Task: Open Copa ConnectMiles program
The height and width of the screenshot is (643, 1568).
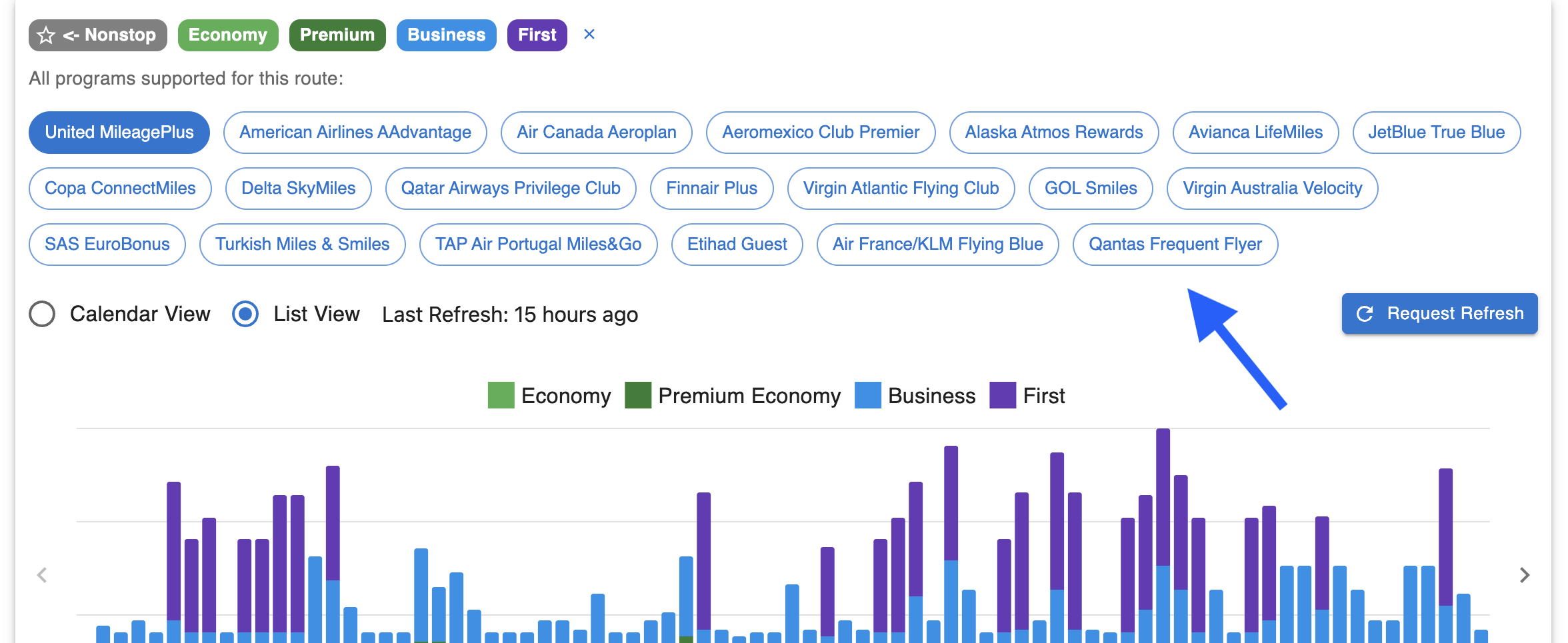Action: 120,189
